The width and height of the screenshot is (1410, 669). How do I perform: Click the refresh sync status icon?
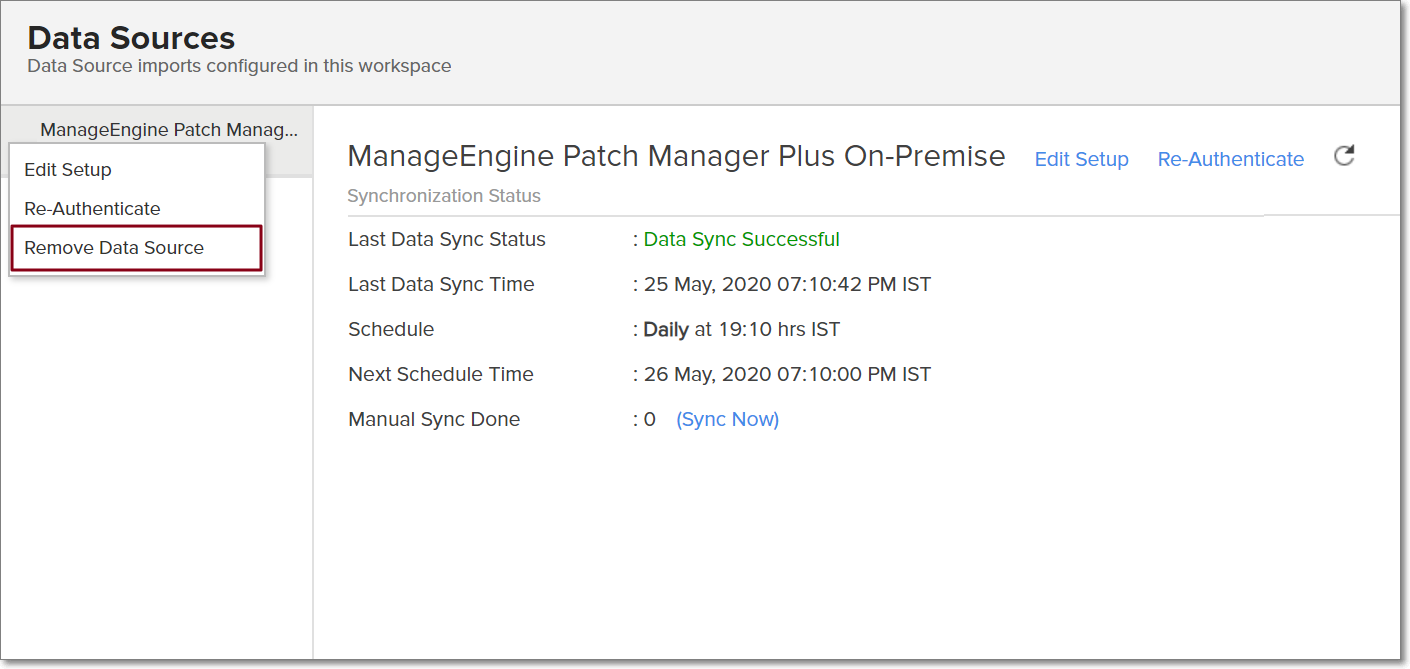pos(1344,156)
